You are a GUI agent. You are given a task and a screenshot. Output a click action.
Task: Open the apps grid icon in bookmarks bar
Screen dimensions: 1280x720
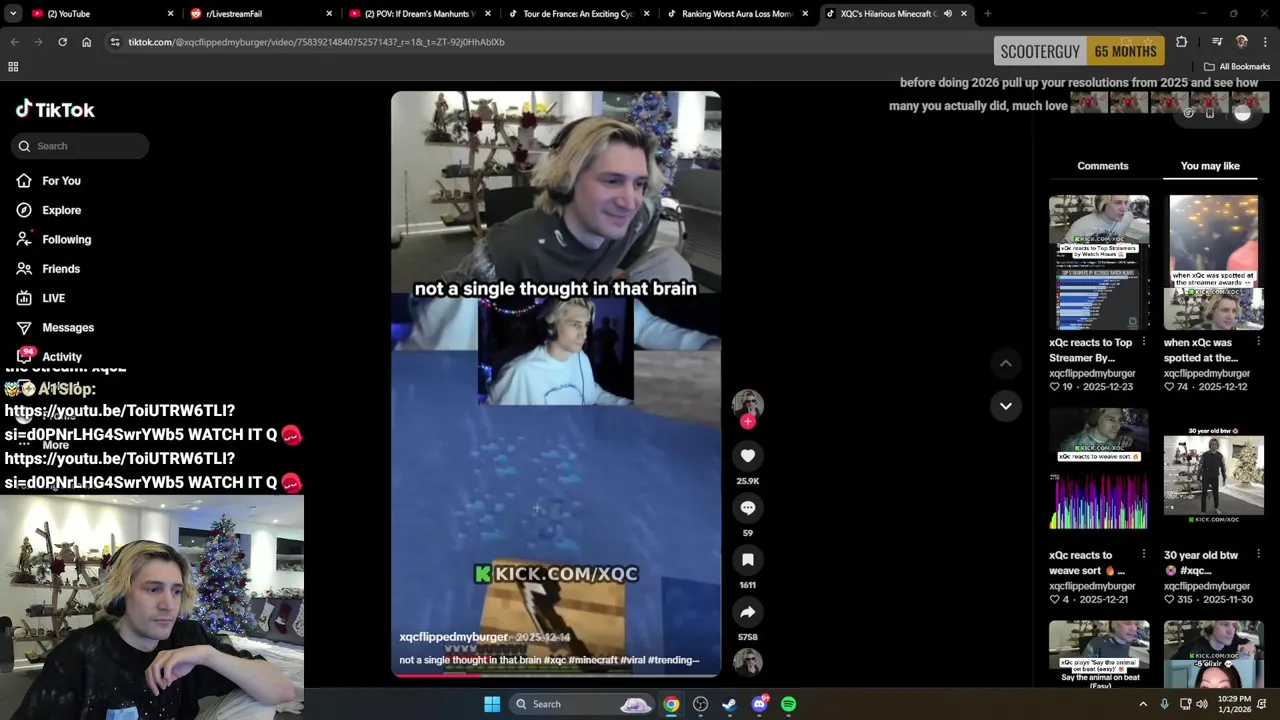pyautogui.click(x=13, y=67)
